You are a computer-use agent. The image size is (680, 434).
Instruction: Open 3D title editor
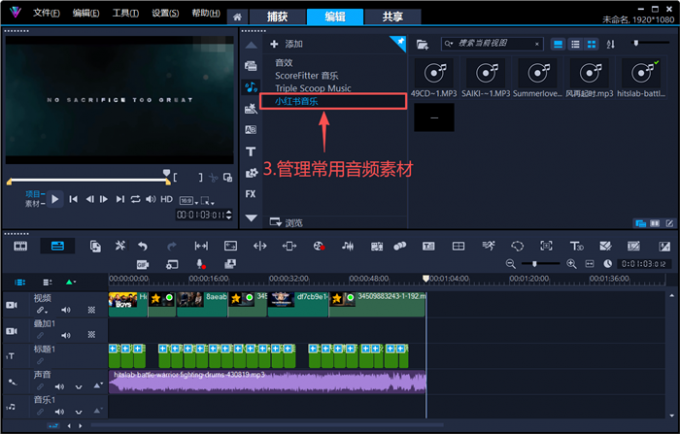click(576, 246)
